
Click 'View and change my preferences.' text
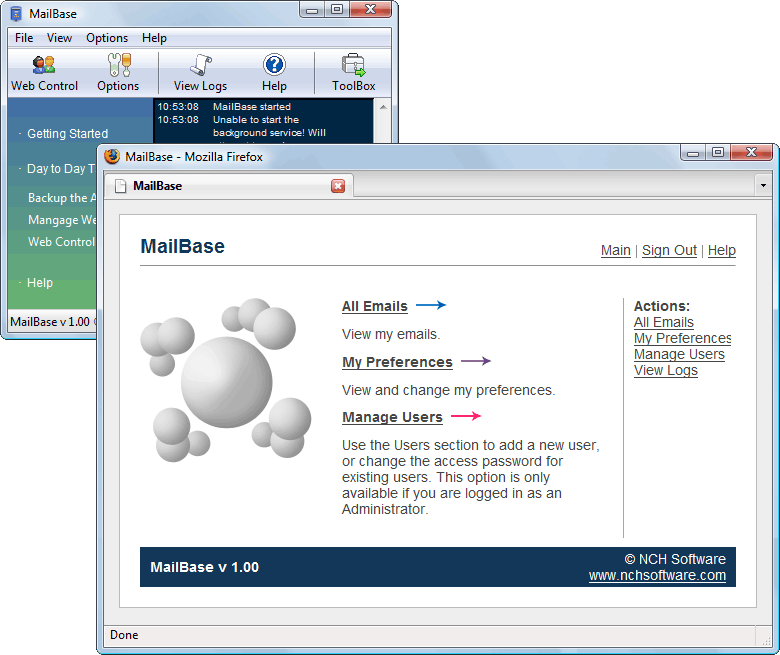click(x=448, y=390)
